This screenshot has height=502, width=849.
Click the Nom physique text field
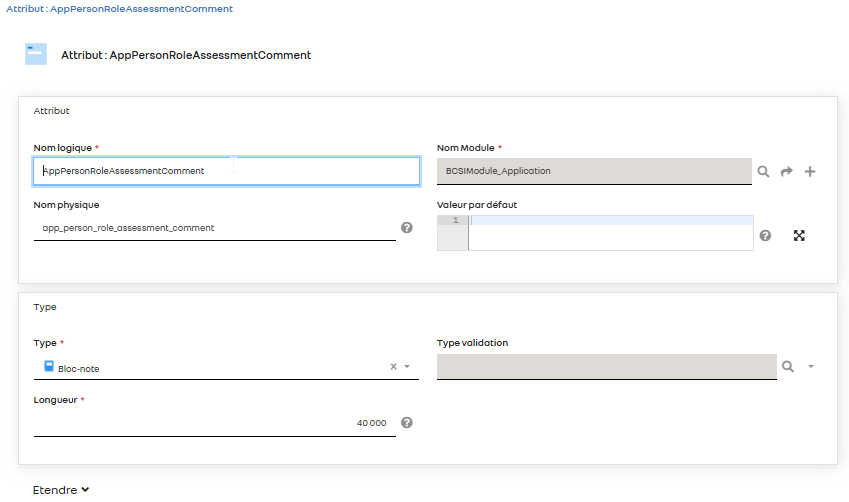pyautogui.click(x=214, y=228)
